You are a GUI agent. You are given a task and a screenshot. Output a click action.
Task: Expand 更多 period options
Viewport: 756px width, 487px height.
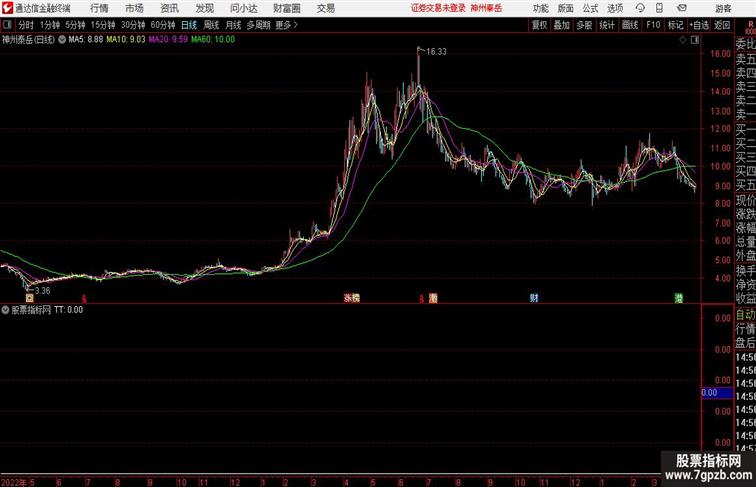(x=286, y=25)
